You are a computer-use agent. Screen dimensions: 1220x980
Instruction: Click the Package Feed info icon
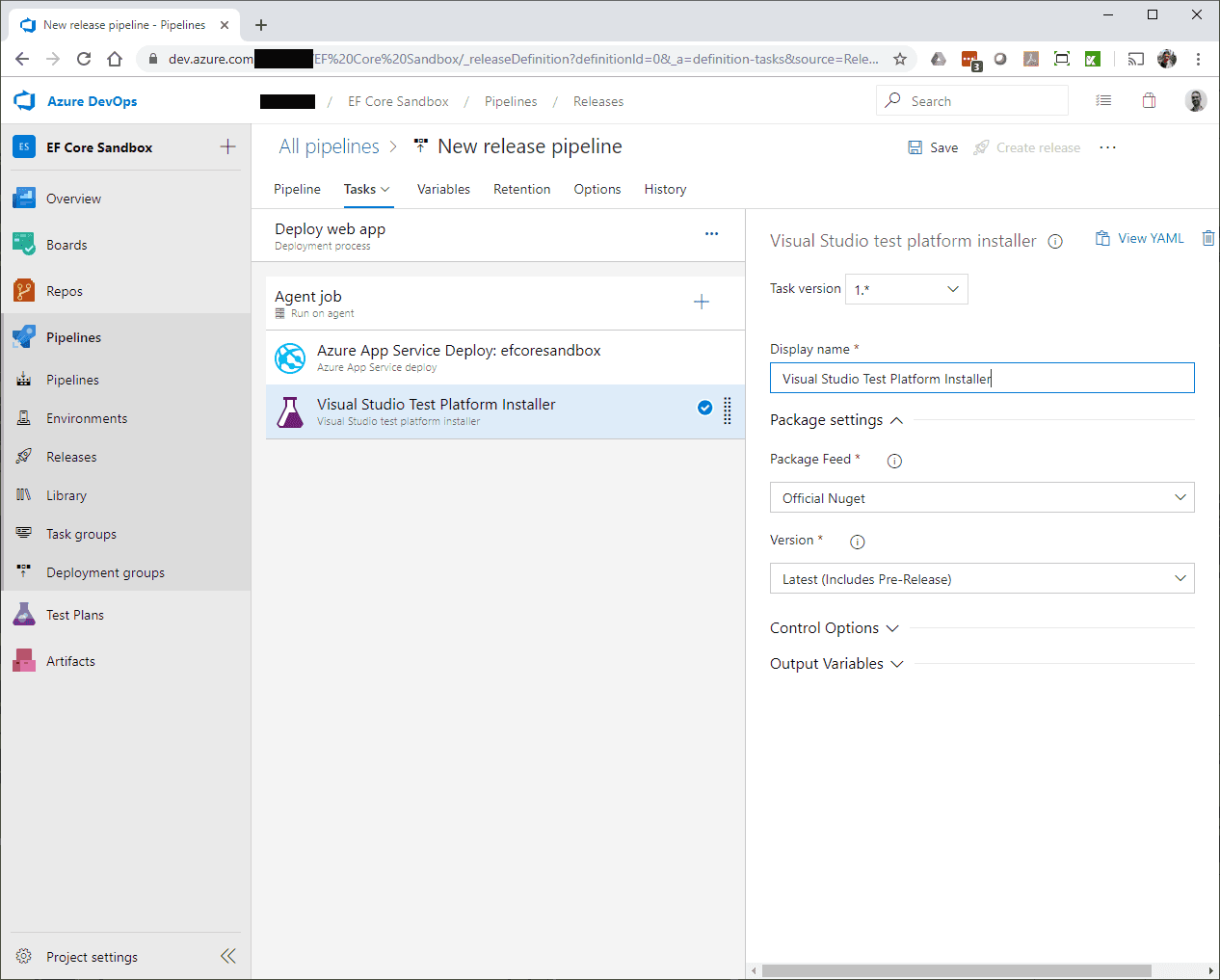click(894, 461)
